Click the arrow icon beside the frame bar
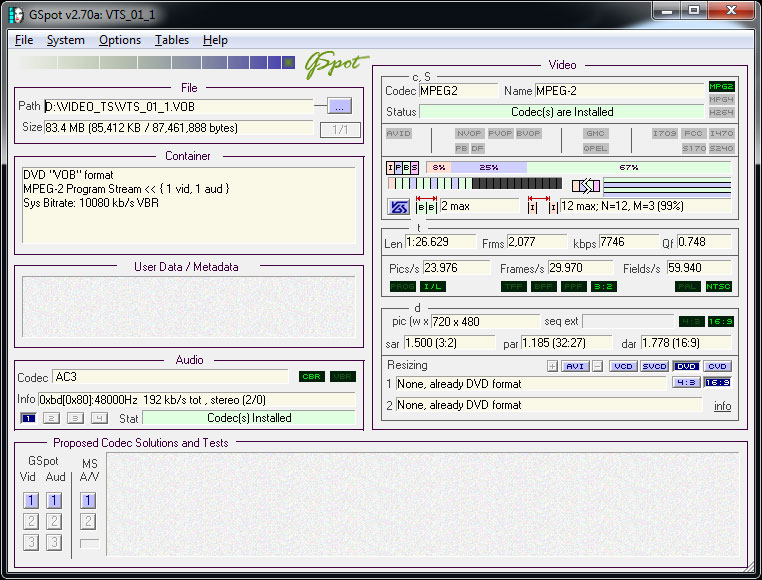 click(586, 185)
